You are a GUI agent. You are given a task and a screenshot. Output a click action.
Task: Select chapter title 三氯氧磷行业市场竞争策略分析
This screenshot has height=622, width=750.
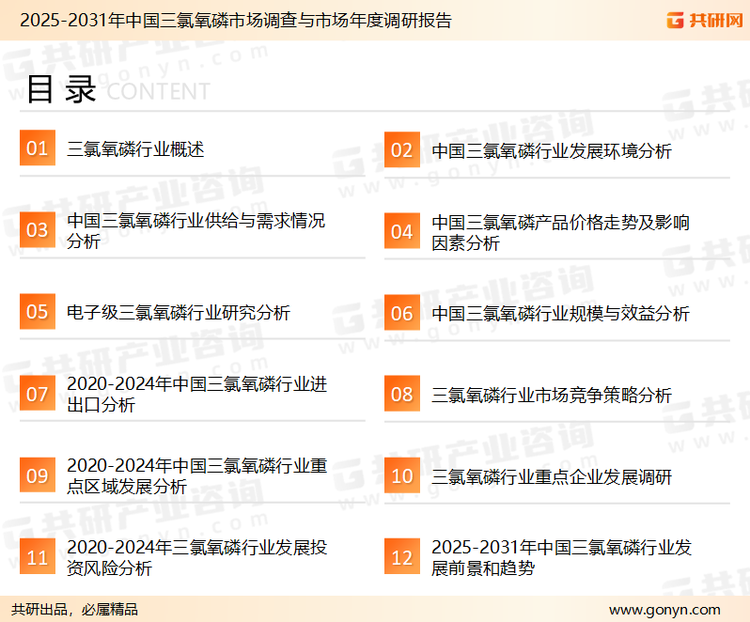tap(551, 395)
